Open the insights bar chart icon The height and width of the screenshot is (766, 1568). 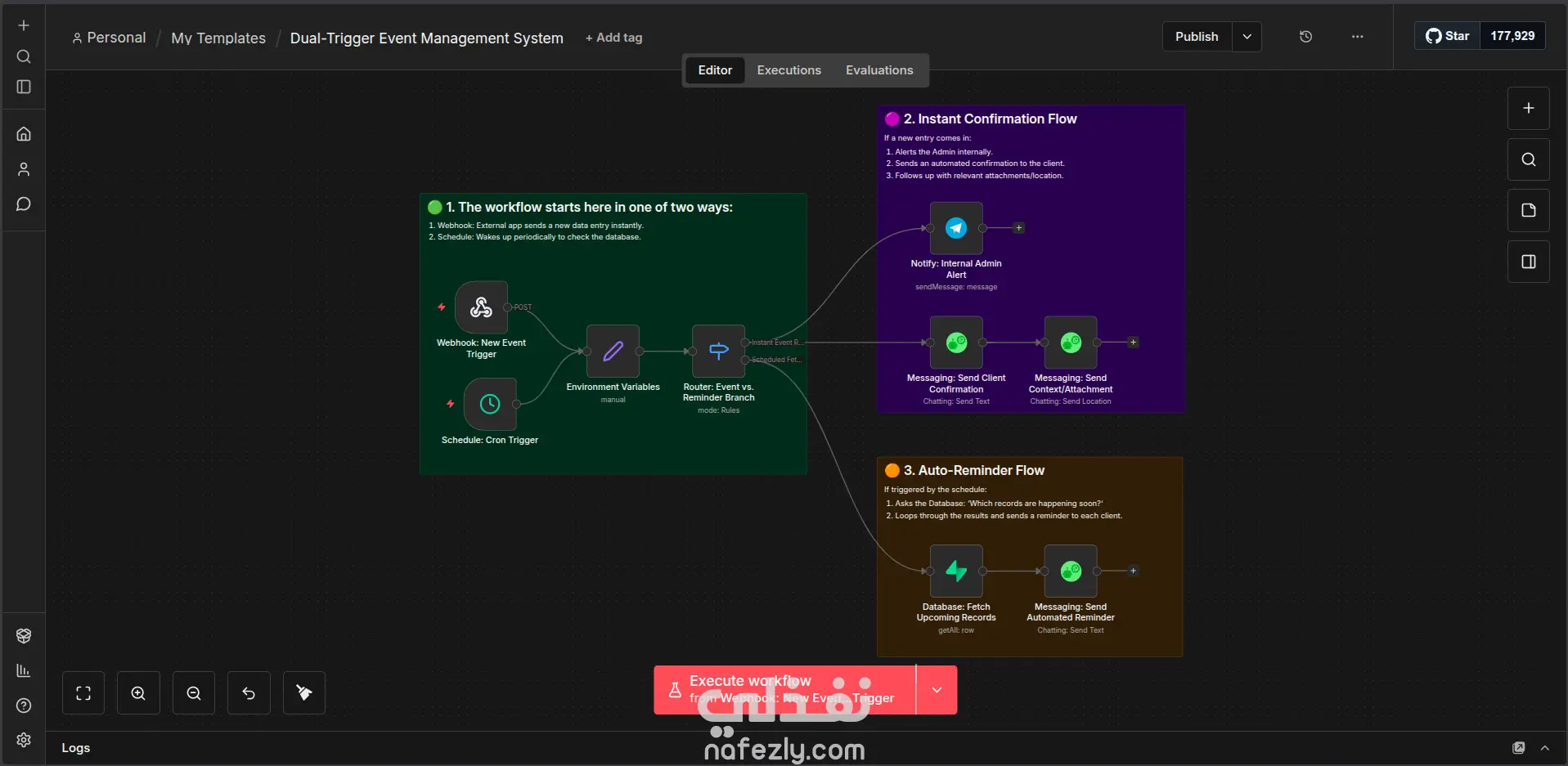(24, 671)
